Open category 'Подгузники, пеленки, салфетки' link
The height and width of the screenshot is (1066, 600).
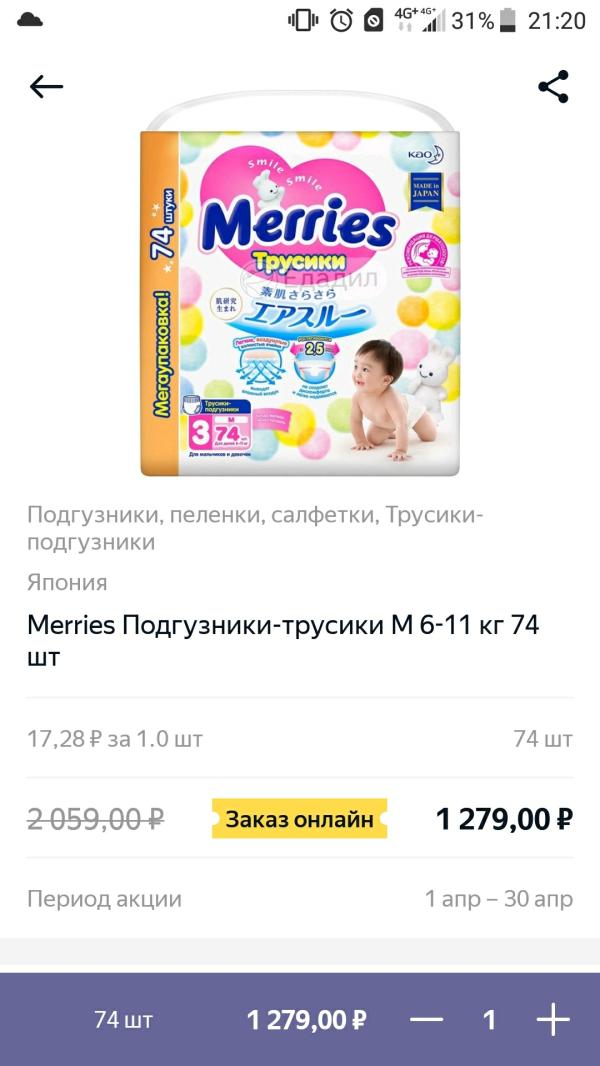click(x=202, y=515)
